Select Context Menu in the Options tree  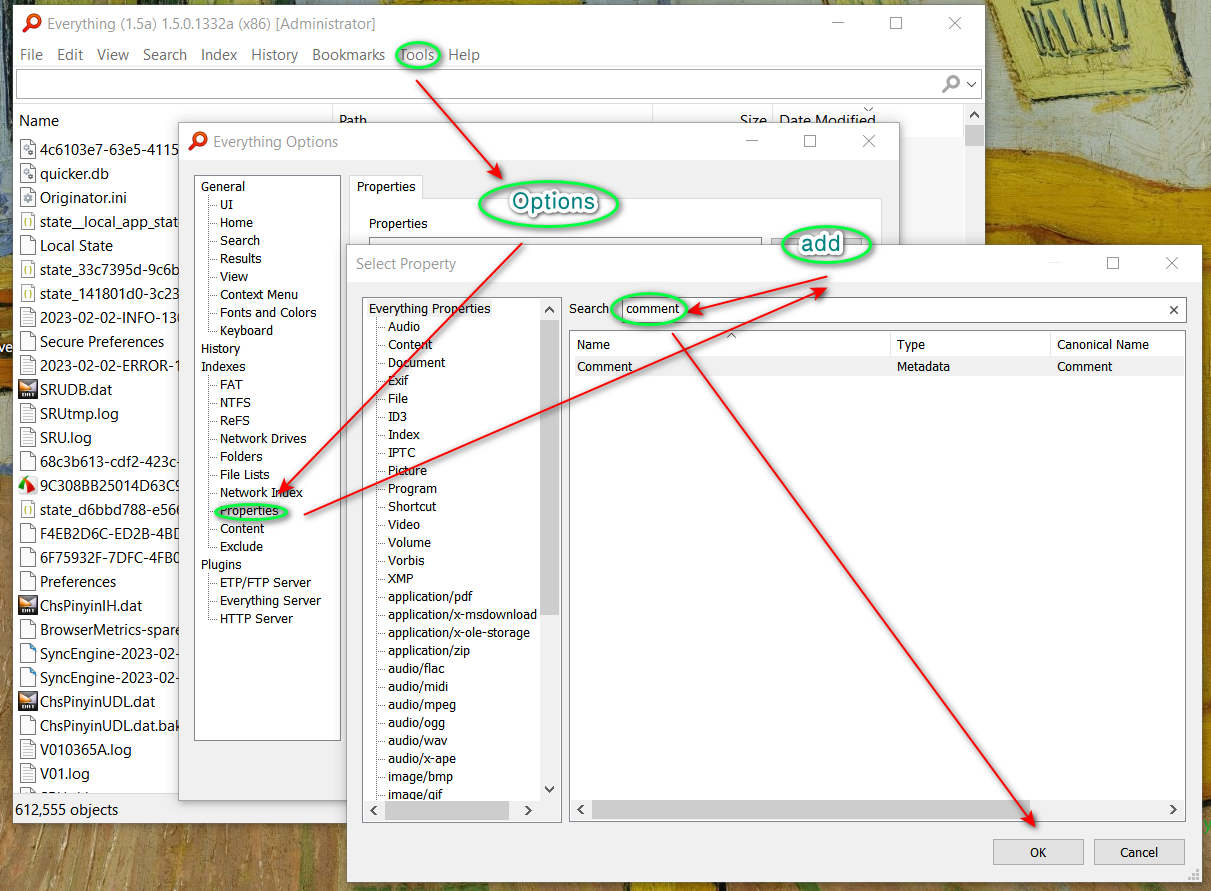(259, 295)
